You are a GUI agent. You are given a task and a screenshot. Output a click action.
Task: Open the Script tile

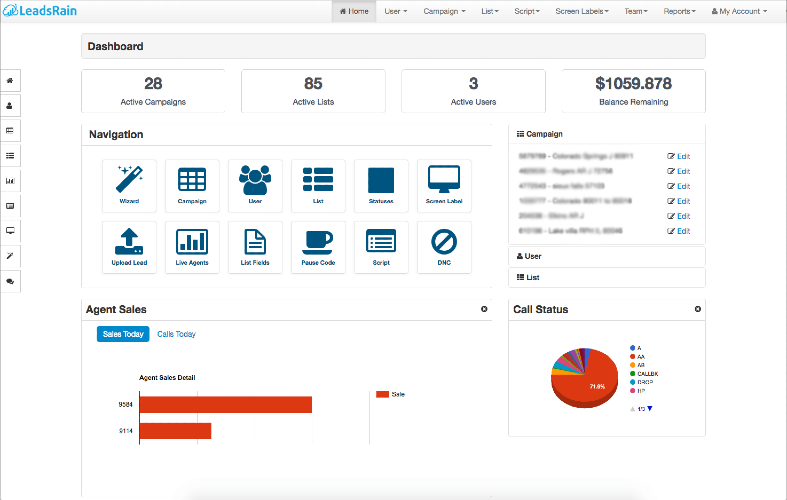[381, 247]
